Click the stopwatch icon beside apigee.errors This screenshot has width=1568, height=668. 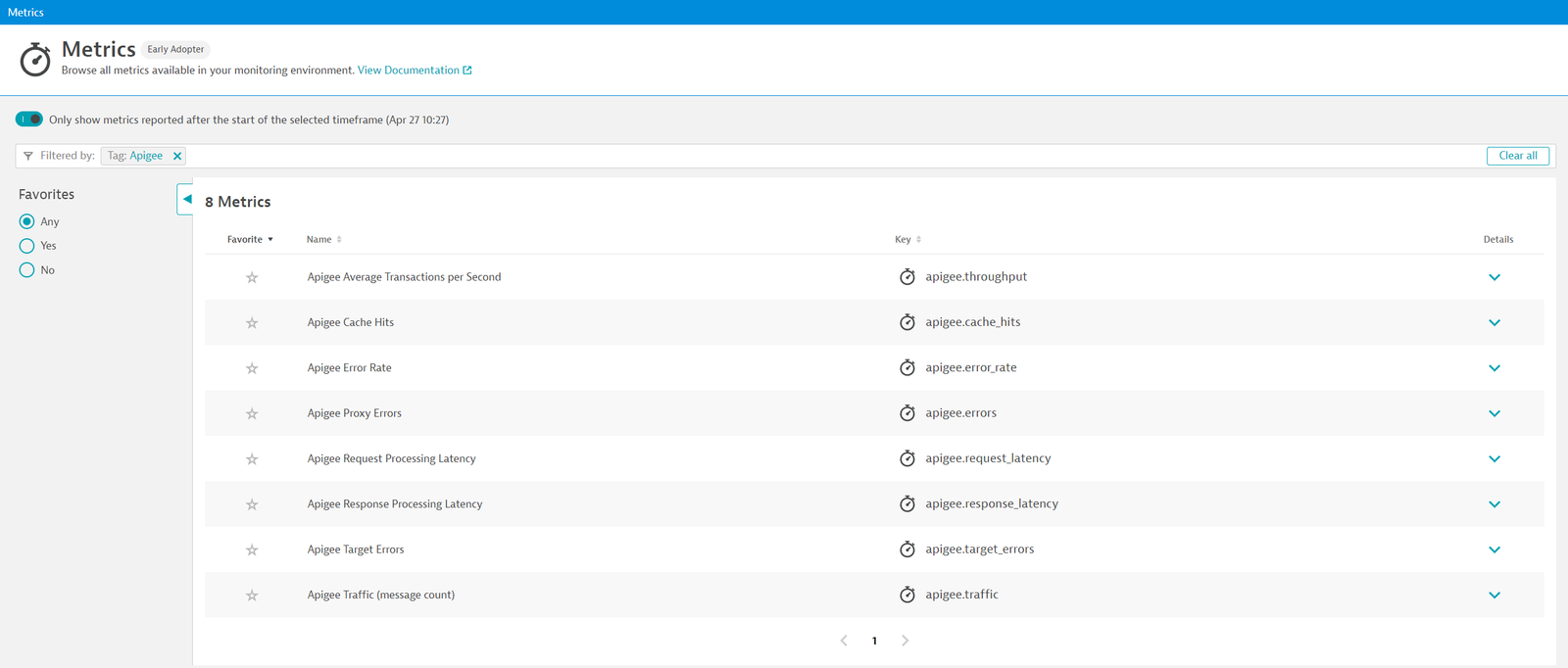[x=907, y=412]
